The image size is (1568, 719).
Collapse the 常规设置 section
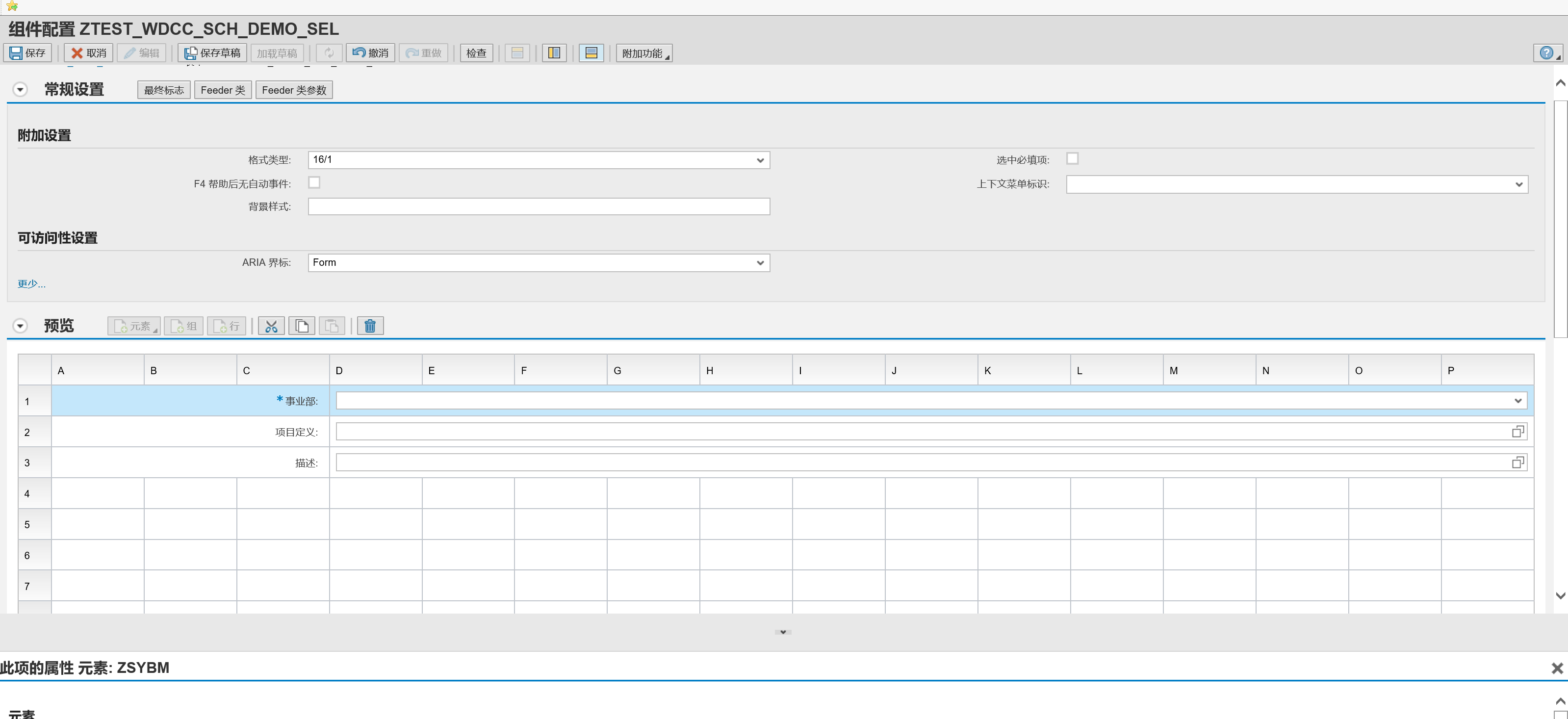[x=20, y=90]
